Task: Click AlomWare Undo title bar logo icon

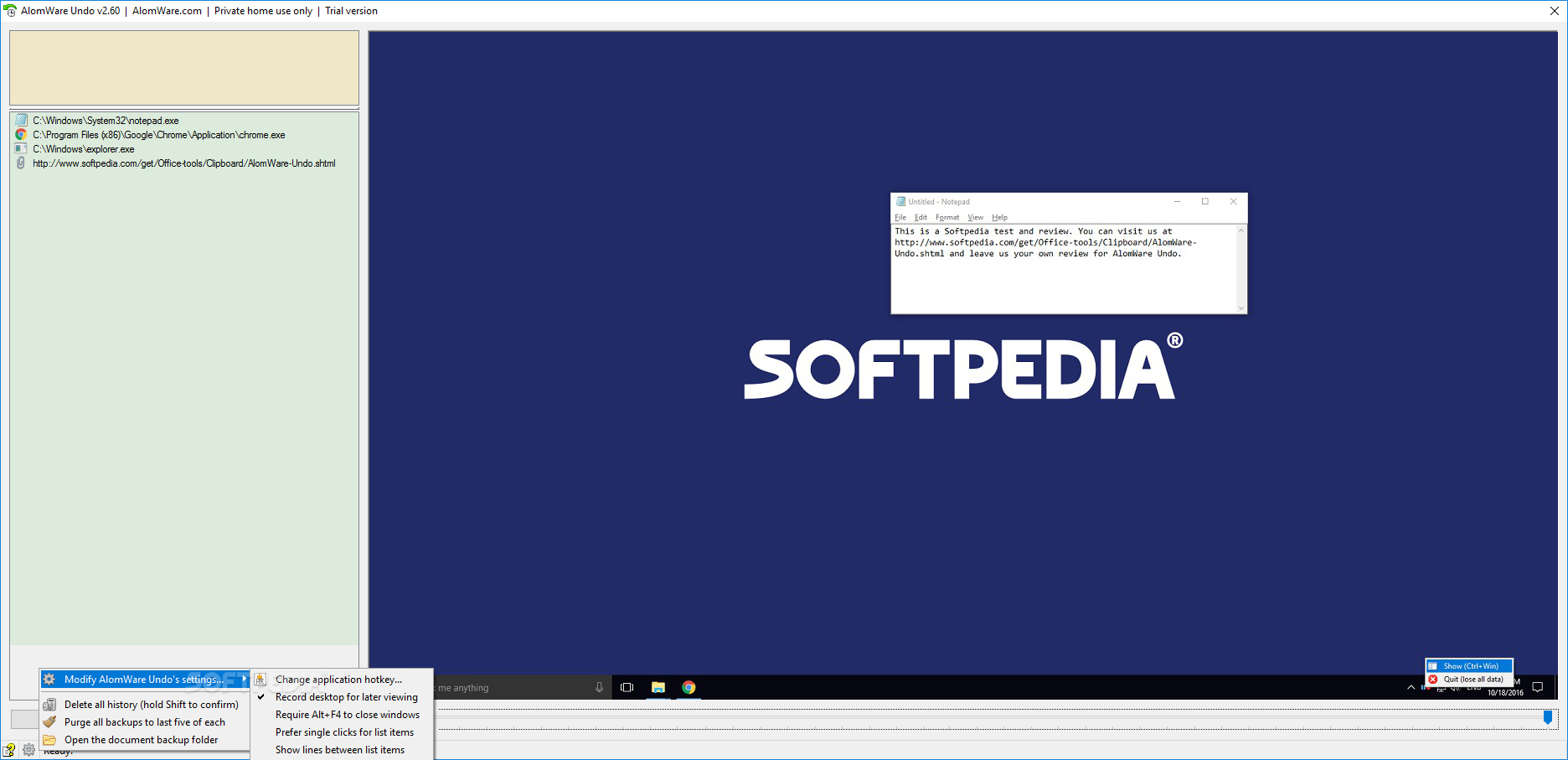Action: [x=10, y=11]
